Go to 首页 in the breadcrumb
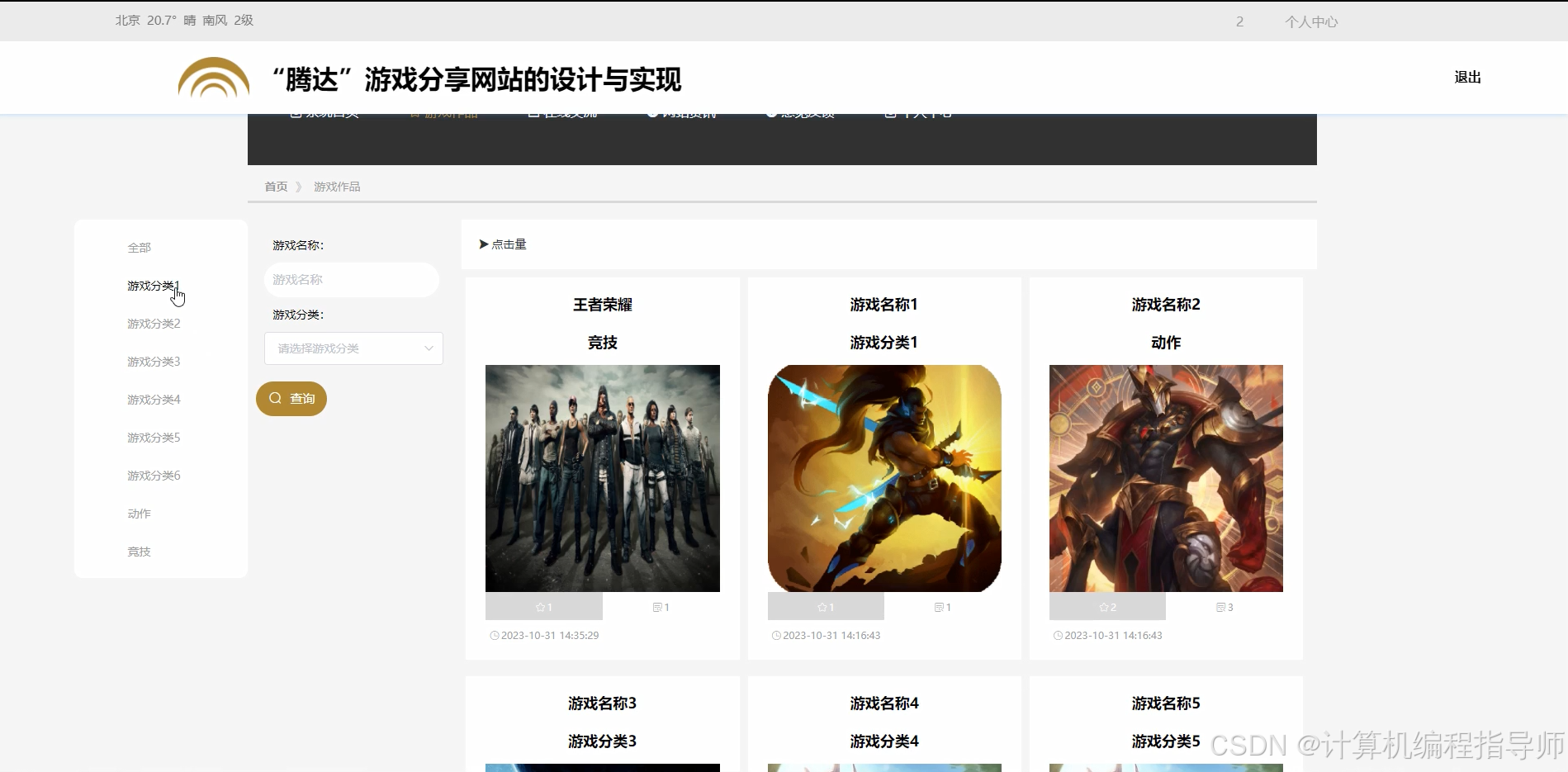The width and height of the screenshot is (1568, 772). point(276,187)
